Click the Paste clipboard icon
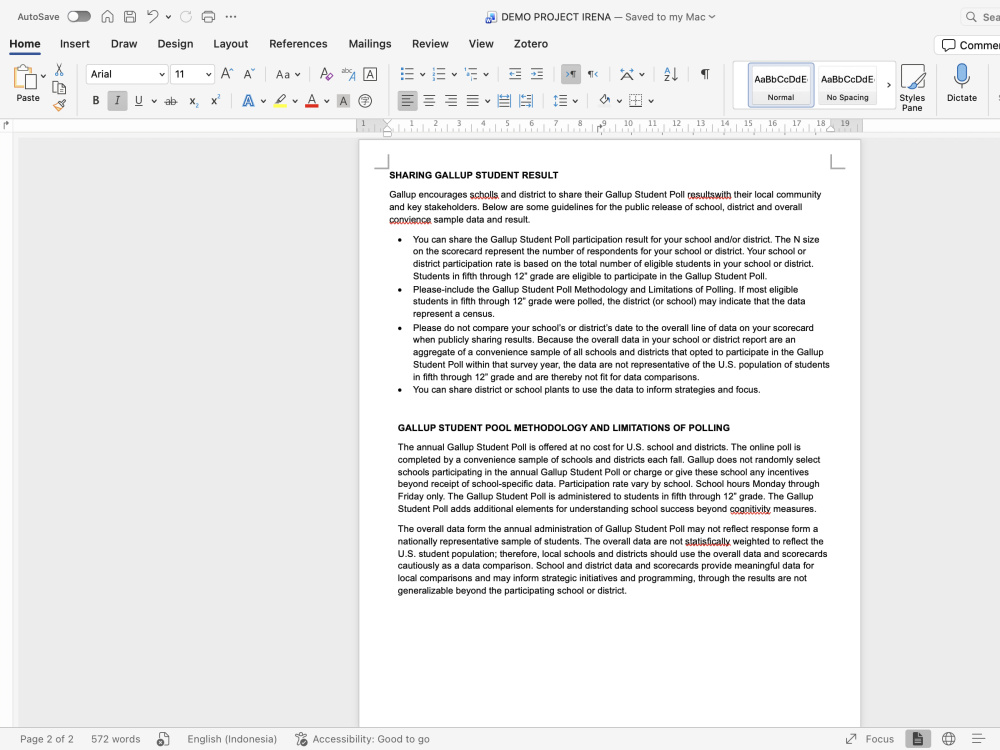 [x=27, y=83]
